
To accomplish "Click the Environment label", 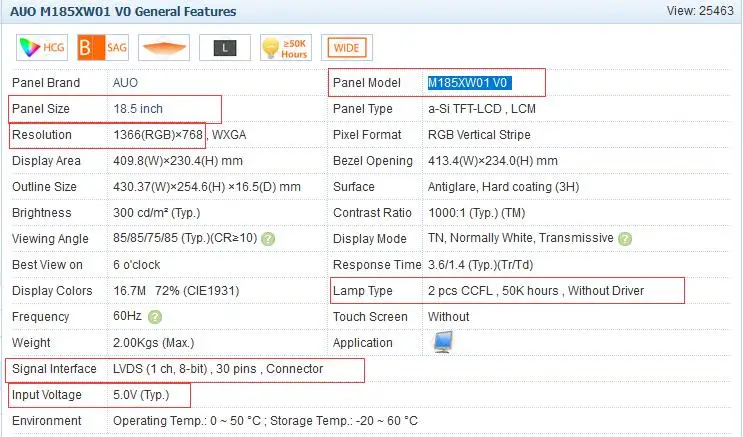I will tap(46, 421).
